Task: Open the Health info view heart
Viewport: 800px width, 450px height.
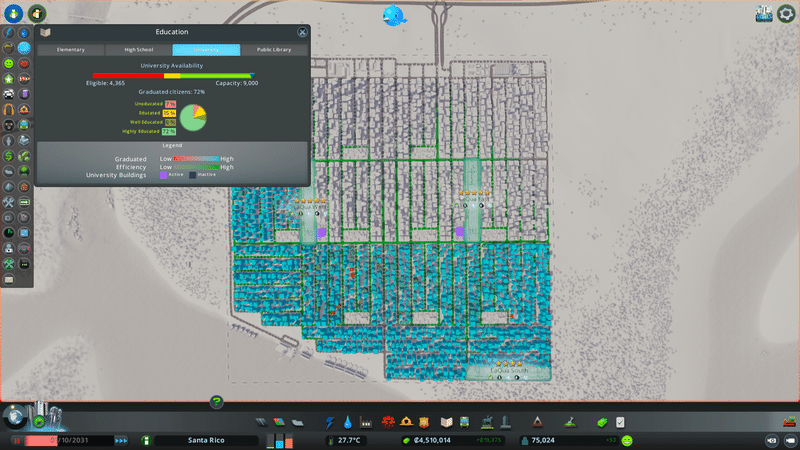Action: [24, 64]
